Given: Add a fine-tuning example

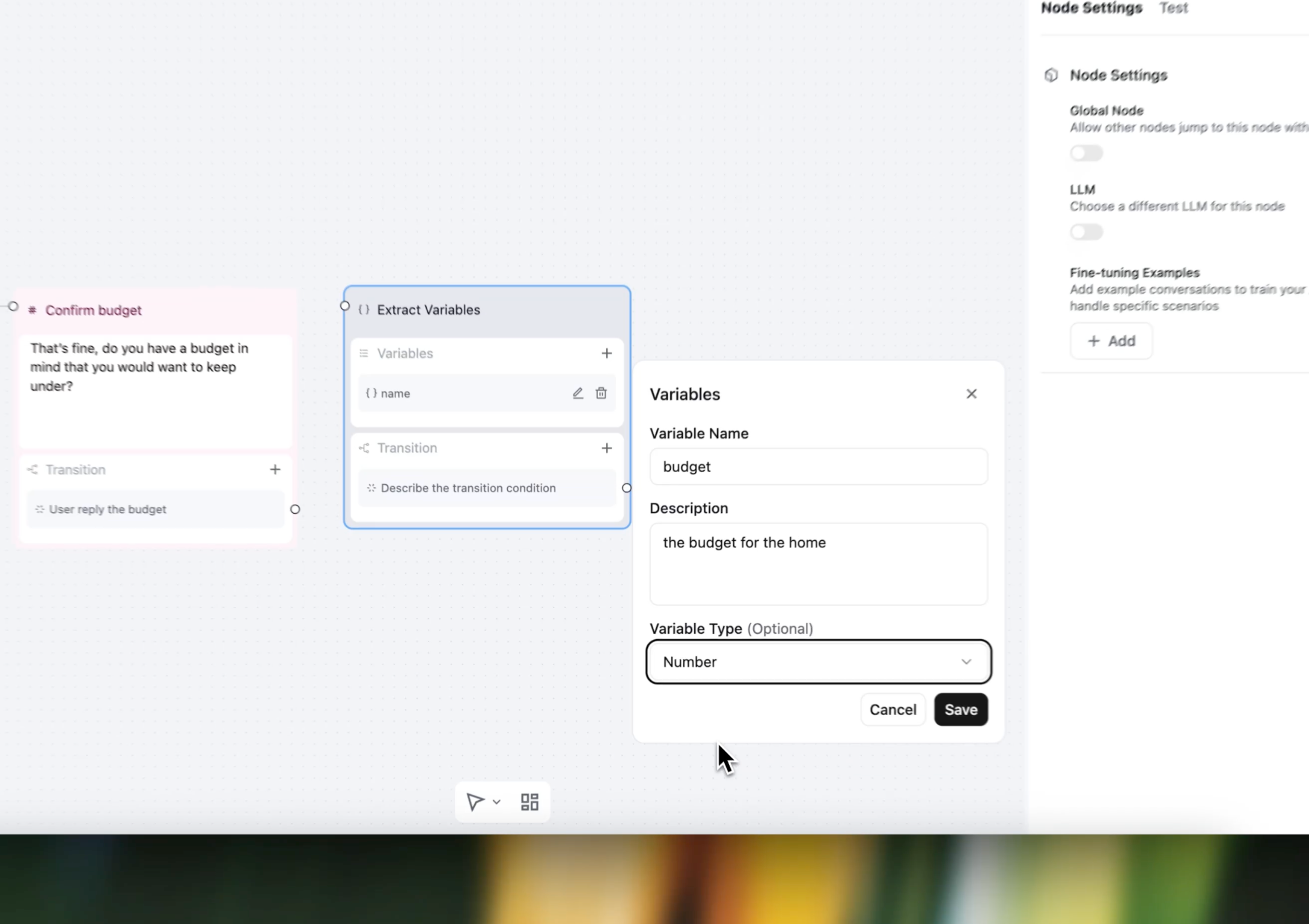Looking at the screenshot, I should (1111, 341).
